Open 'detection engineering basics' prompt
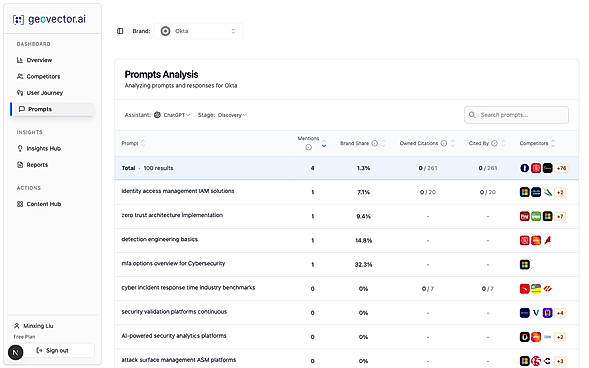 click(x=160, y=239)
